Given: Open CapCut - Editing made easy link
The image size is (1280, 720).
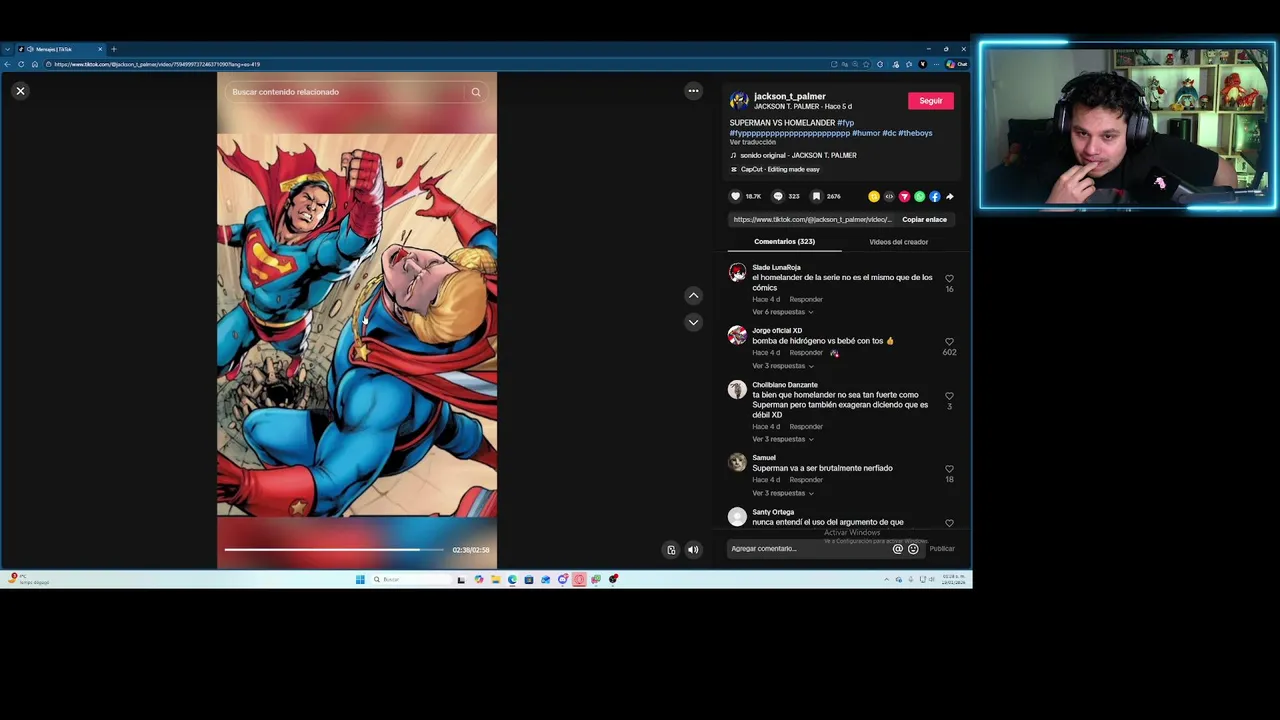Looking at the screenshot, I should (779, 169).
